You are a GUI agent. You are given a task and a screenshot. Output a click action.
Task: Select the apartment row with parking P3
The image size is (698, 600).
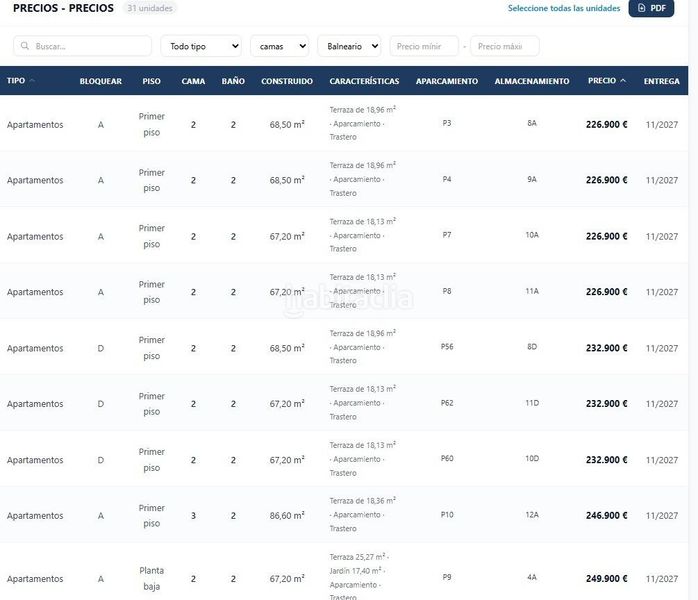[x=344, y=124]
